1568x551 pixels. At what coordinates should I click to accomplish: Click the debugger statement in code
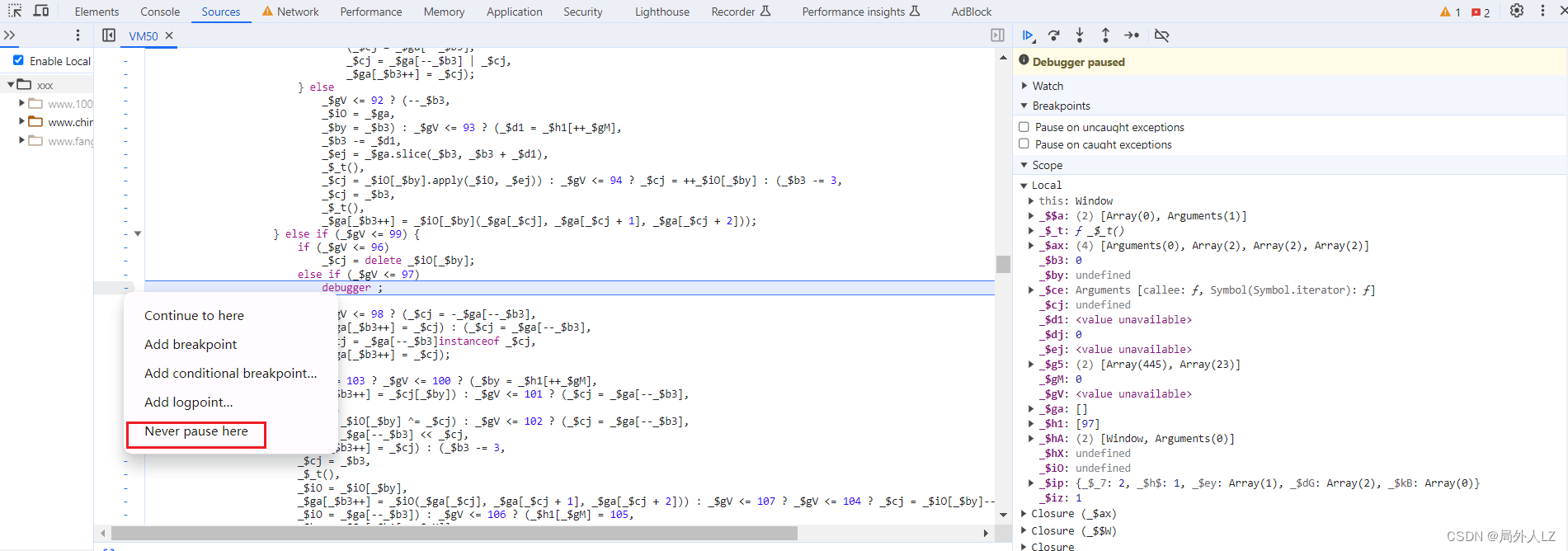(x=352, y=288)
